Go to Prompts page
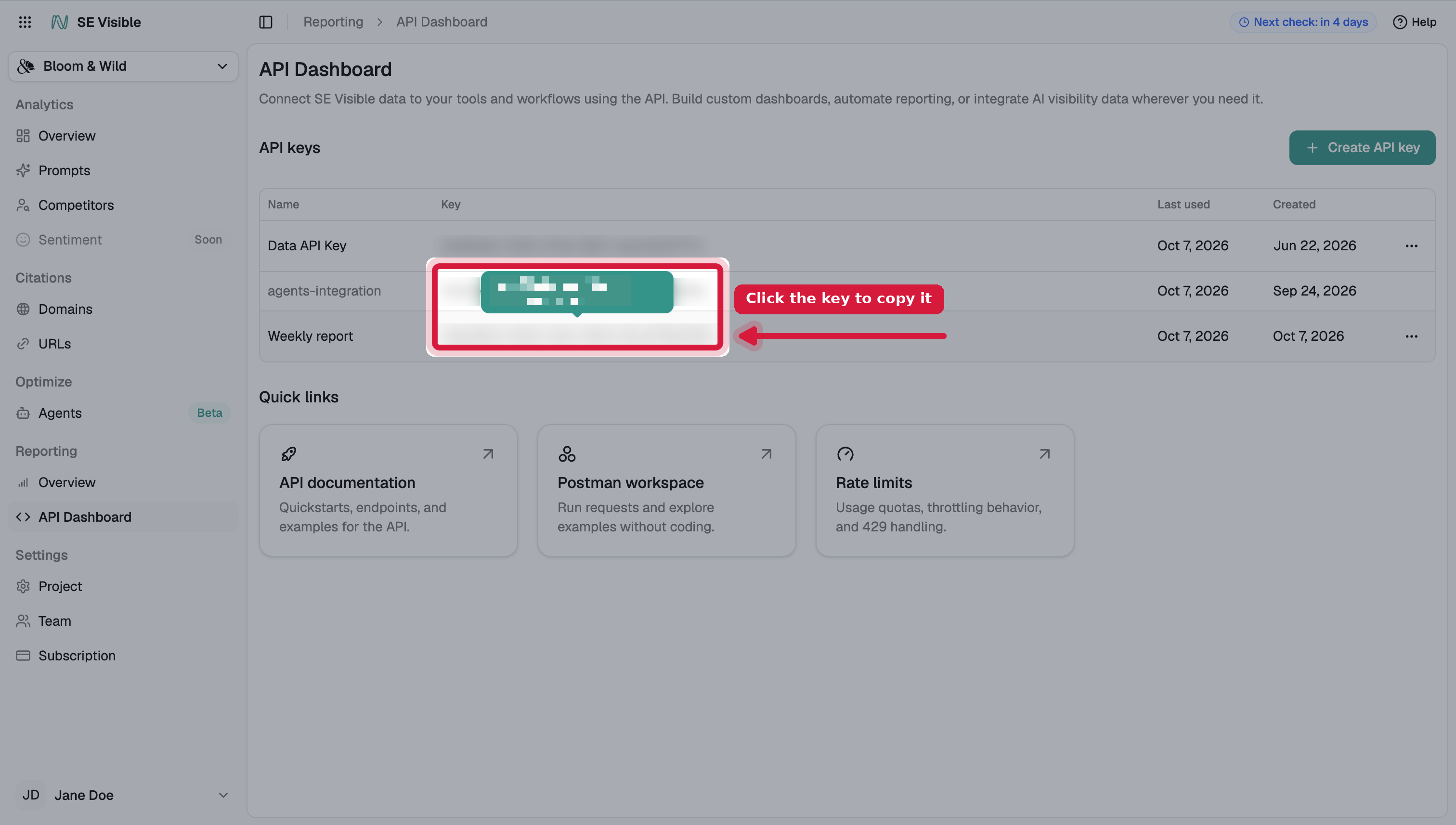This screenshot has height=825, width=1456. click(123, 170)
